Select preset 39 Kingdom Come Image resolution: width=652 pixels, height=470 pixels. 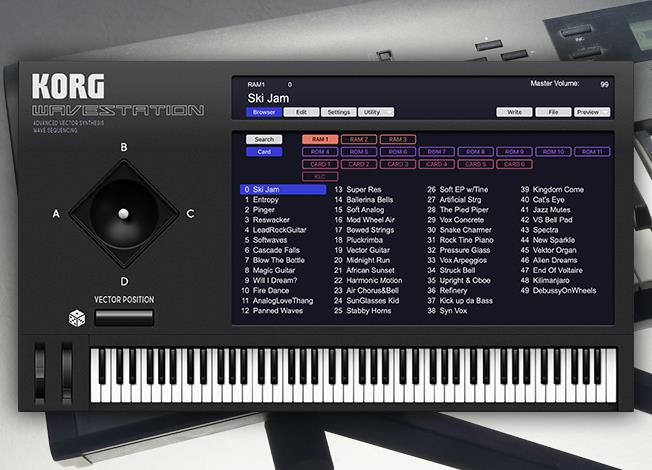(x=552, y=190)
